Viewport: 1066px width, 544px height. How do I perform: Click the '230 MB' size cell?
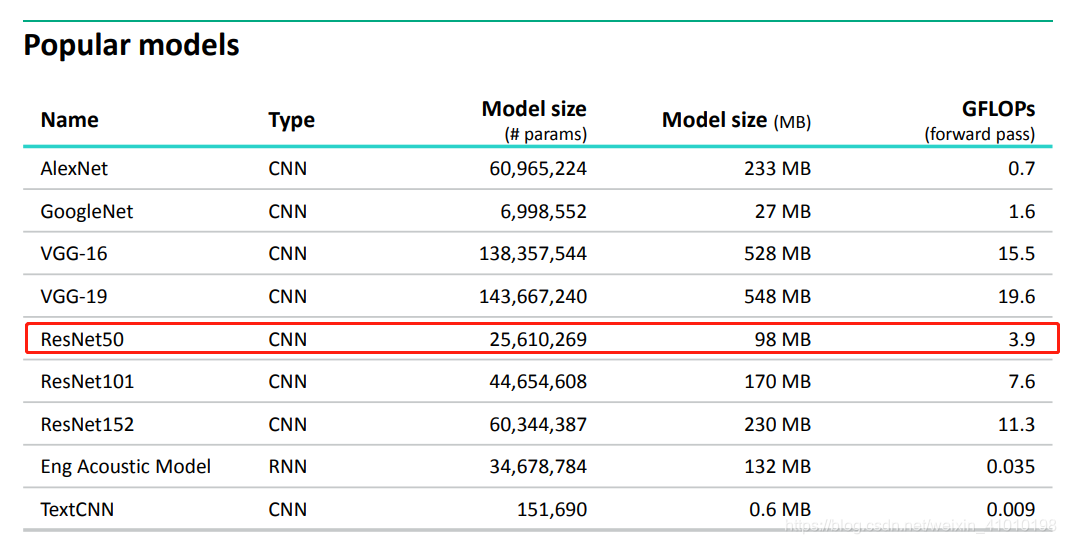tap(777, 424)
